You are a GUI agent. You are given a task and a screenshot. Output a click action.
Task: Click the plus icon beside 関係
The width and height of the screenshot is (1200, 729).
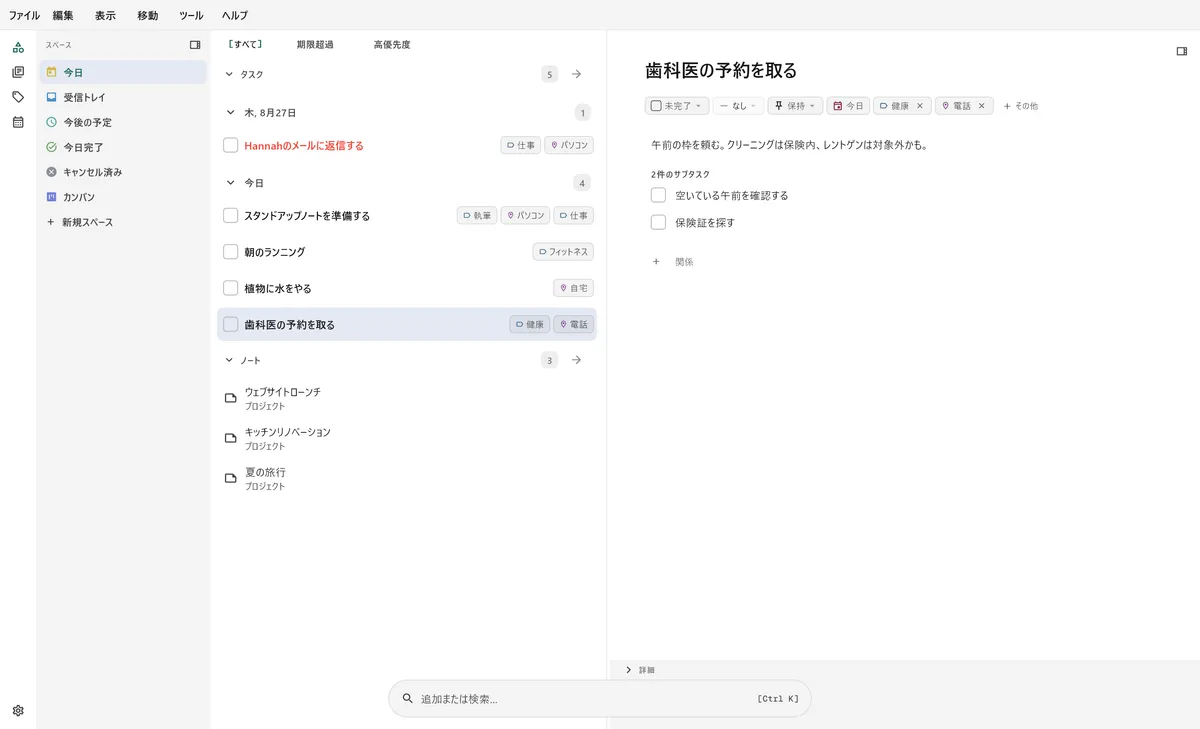656,262
